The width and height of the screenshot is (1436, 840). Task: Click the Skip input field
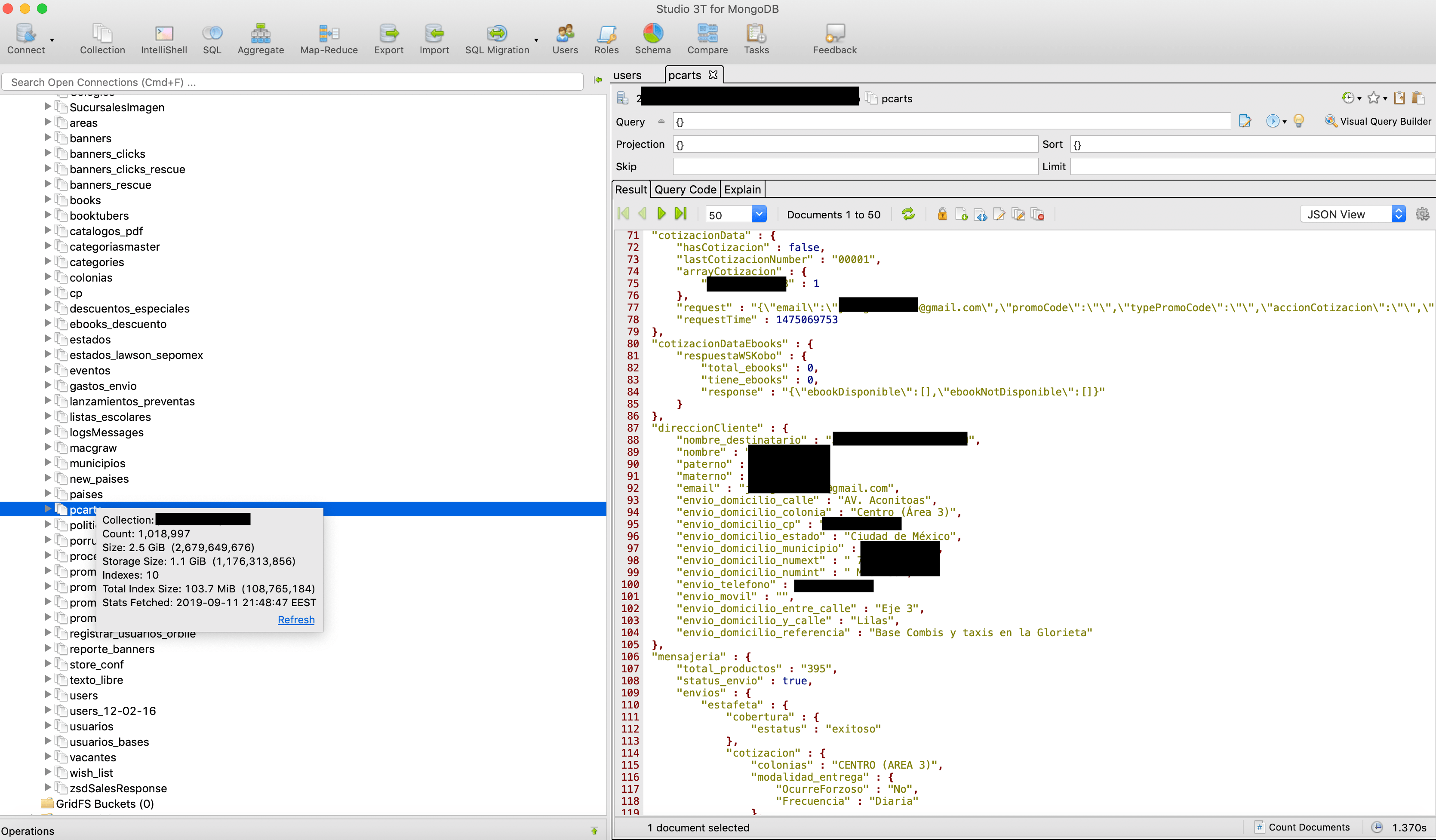(x=855, y=166)
